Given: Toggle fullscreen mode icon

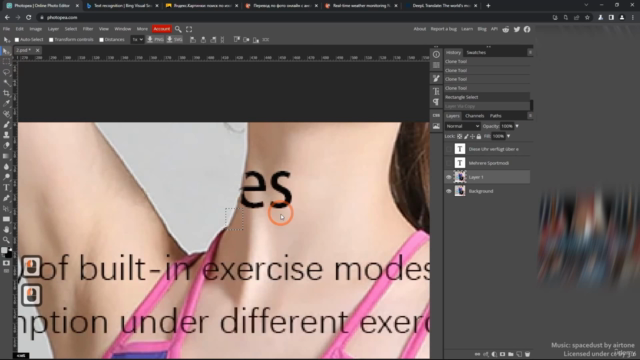Looking at the screenshot, I should point(189,29).
